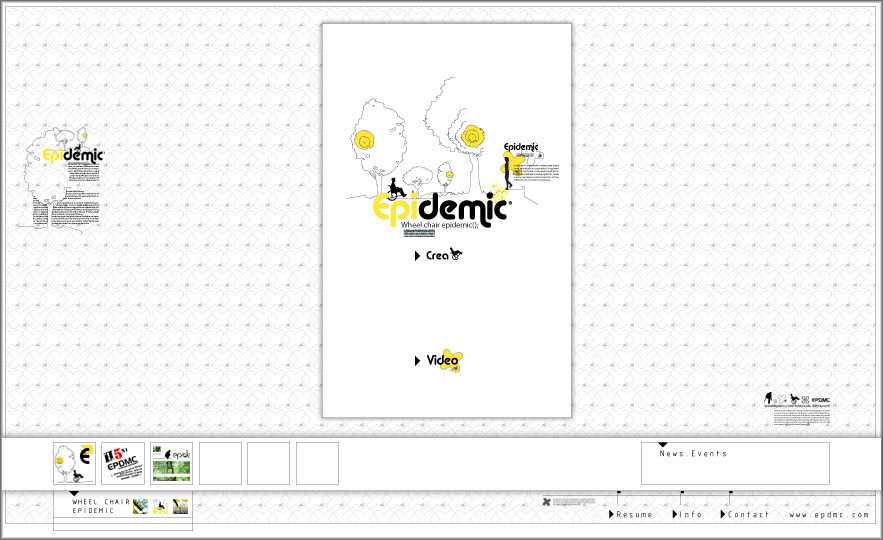
Task: Collapse the Wheel Chair Epidemic triangle
Action: click(x=73, y=494)
